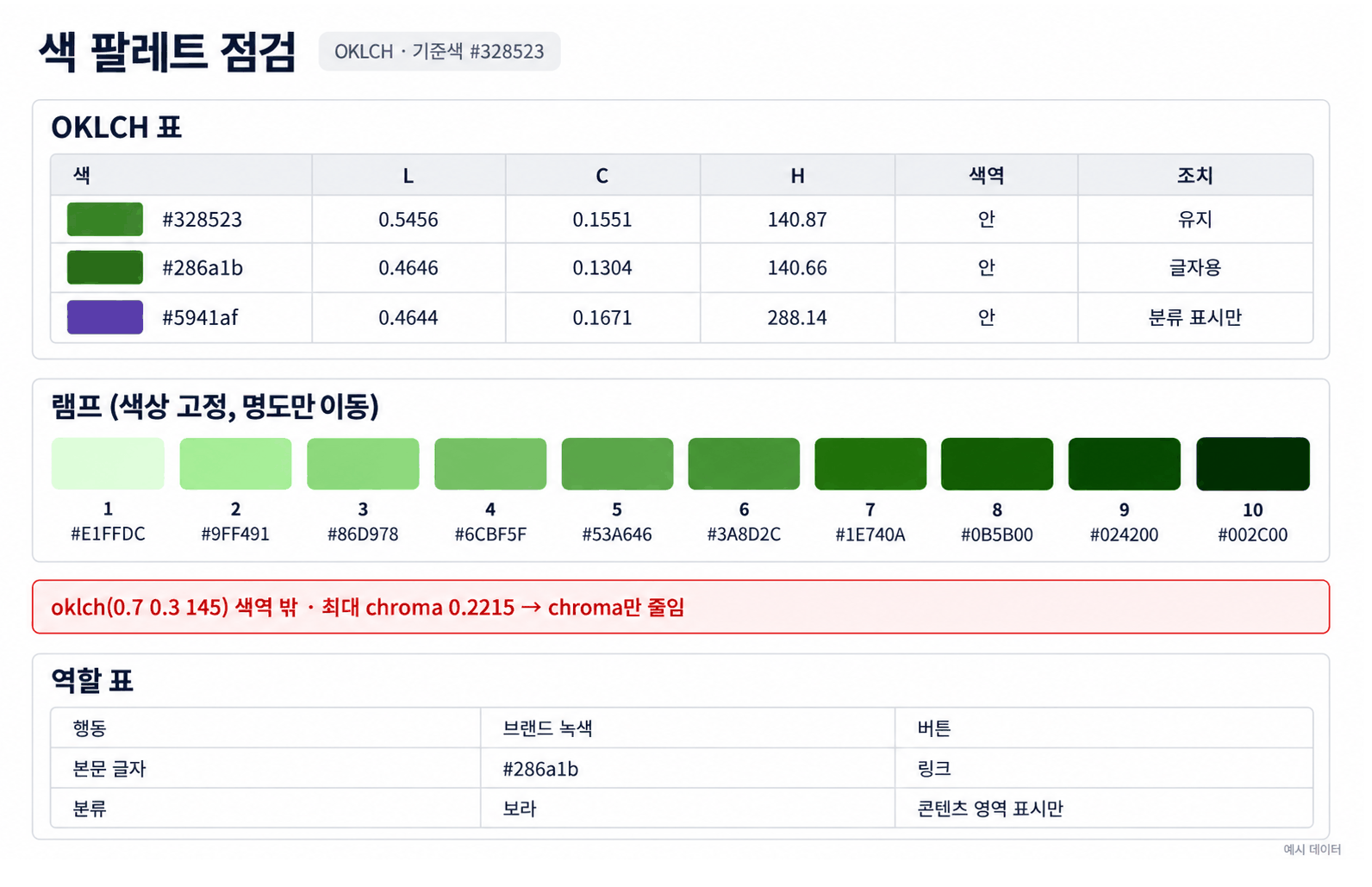
Task: Select ramp swatch 4 above #6CBF5F
Action: click(x=490, y=464)
